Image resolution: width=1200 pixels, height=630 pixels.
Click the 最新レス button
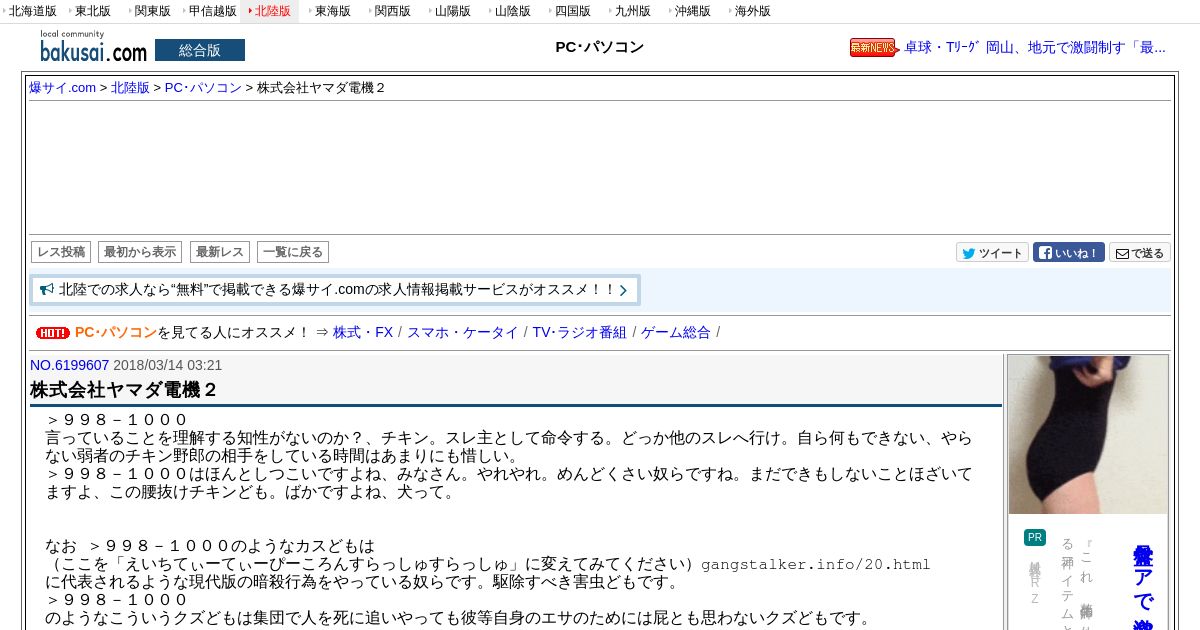(219, 252)
